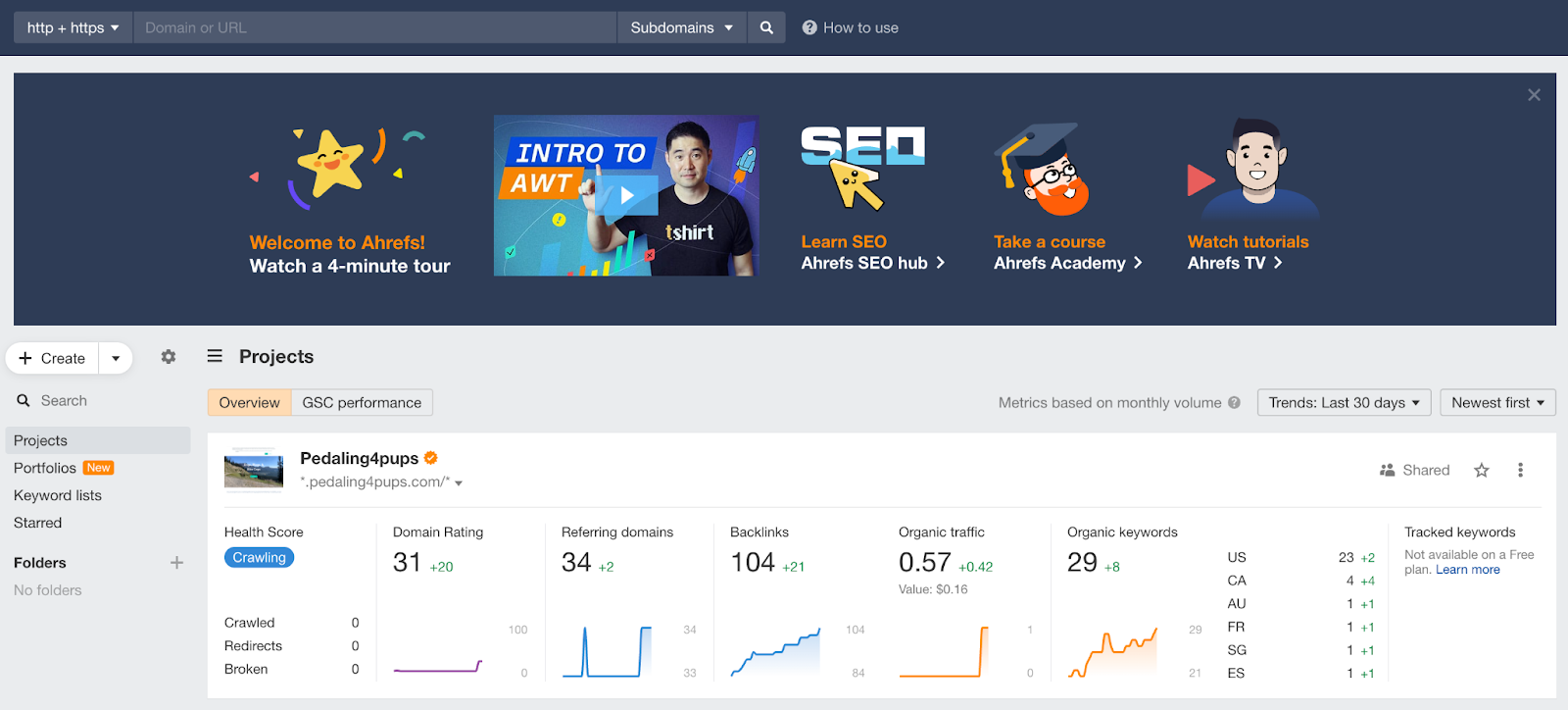Click the Redirects count row
This screenshot has height=710, width=1568.
click(x=291, y=646)
